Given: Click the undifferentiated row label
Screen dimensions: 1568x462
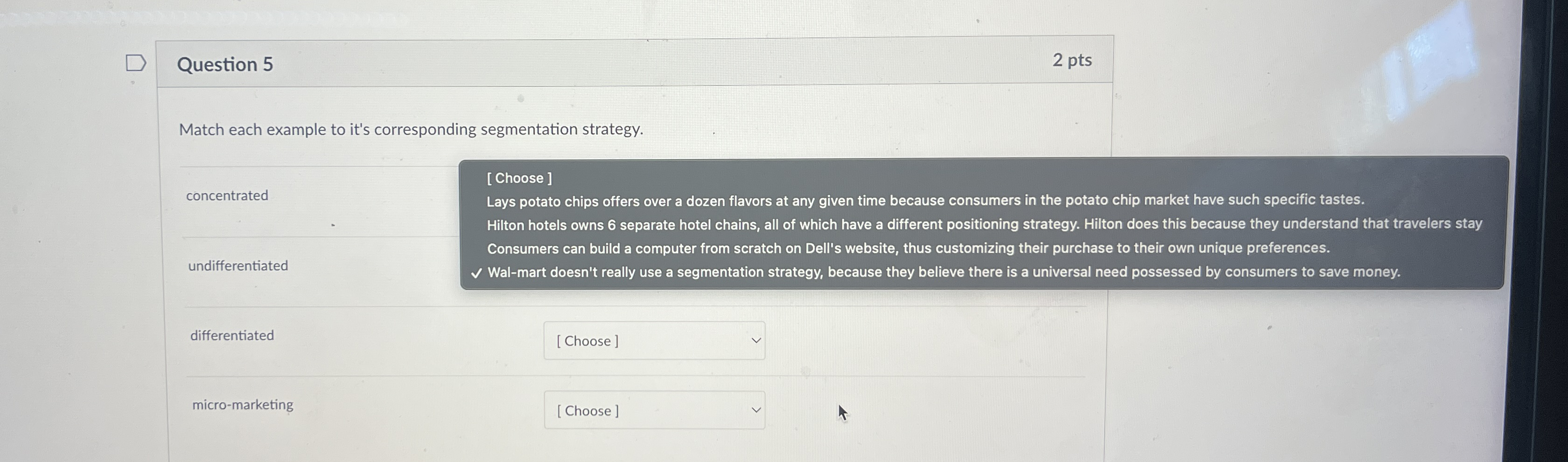Looking at the screenshot, I should pos(238,265).
